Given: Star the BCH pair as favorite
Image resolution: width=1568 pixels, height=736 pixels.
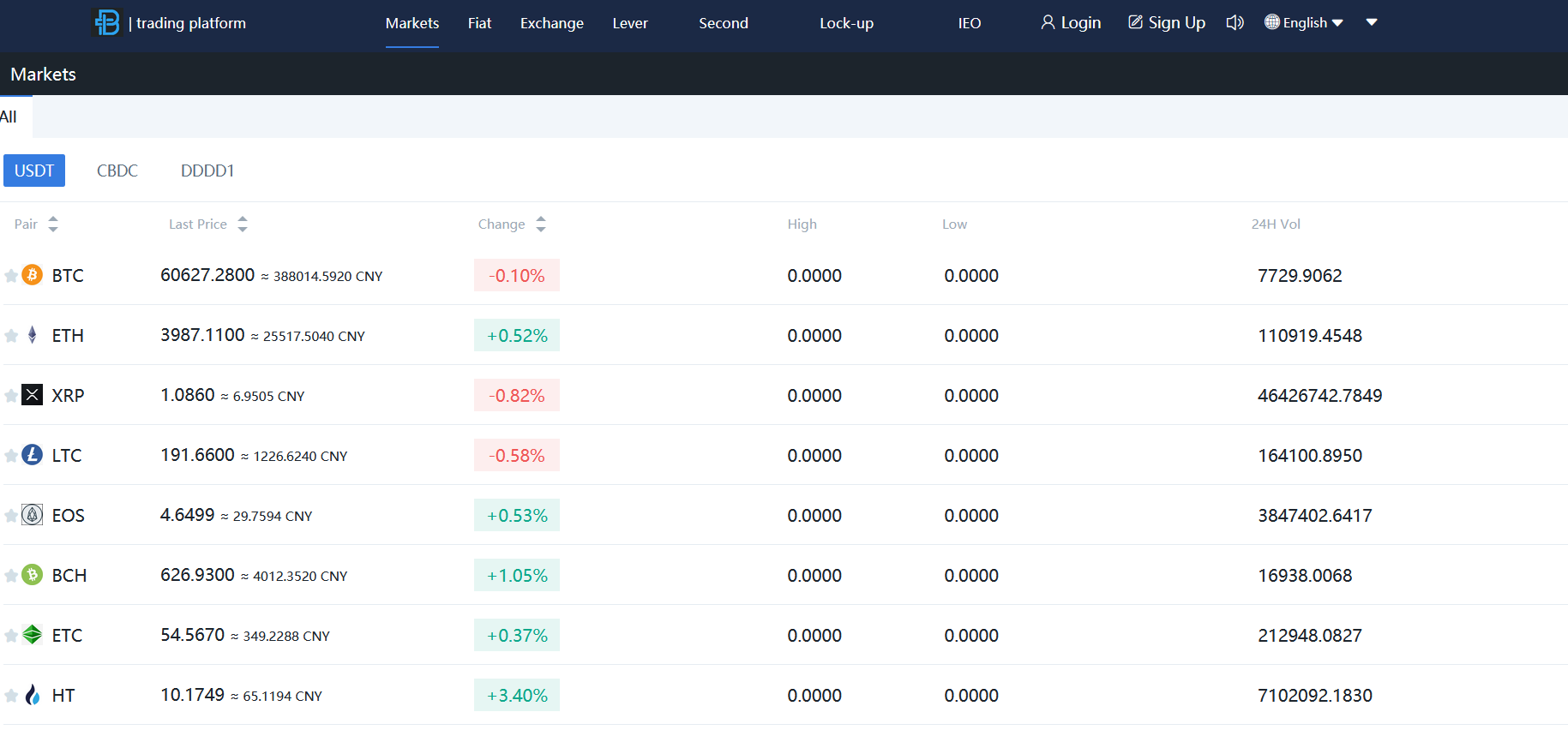Looking at the screenshot, I should pos(11,576).
